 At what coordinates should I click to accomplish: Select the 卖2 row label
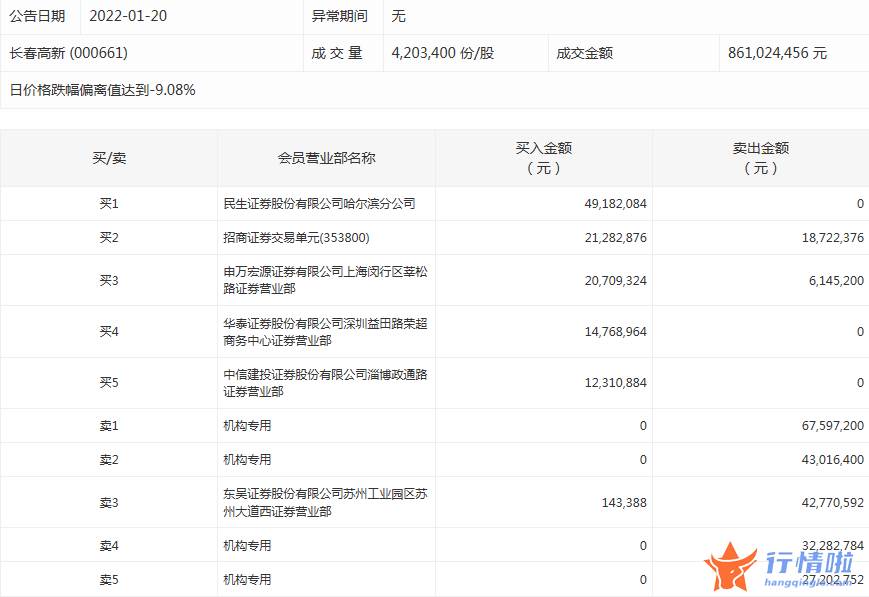pyautogui.click(x=109, y=460)
